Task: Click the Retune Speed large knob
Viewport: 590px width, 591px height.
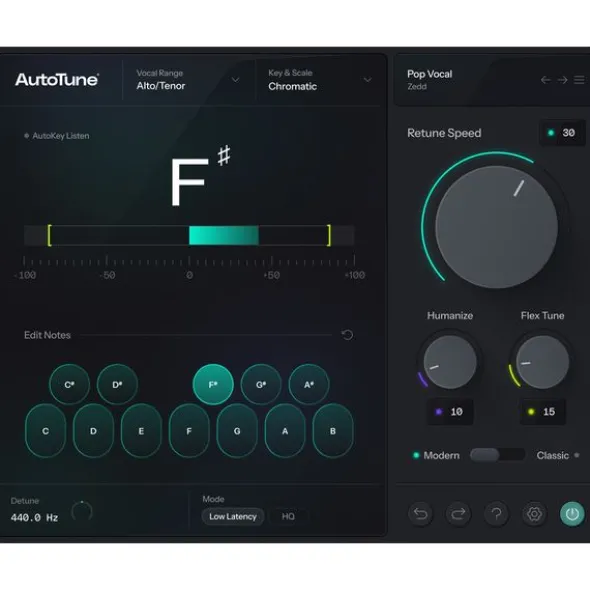Action: click(497, 227)
